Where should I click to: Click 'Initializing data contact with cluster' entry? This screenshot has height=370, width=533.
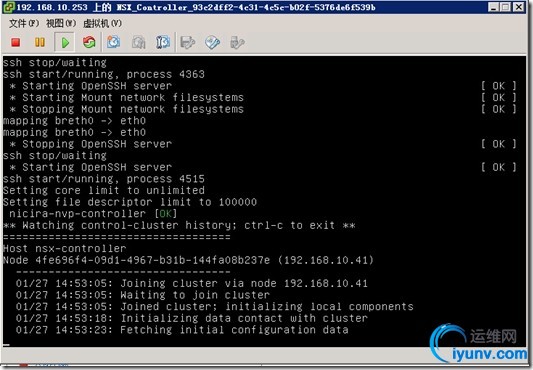click(192, 318)
